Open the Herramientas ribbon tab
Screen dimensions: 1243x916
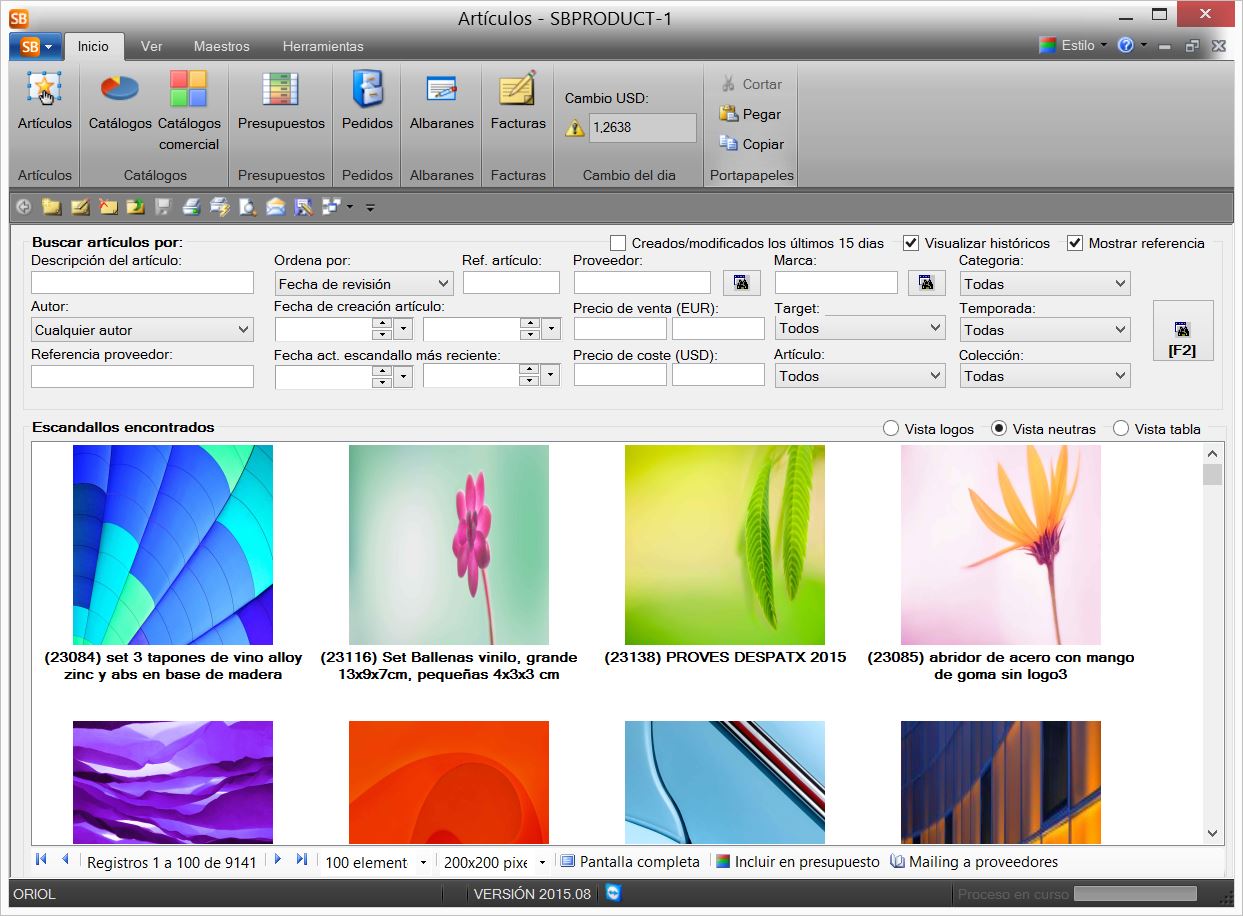pyautogui.click(x=323, y=46)
